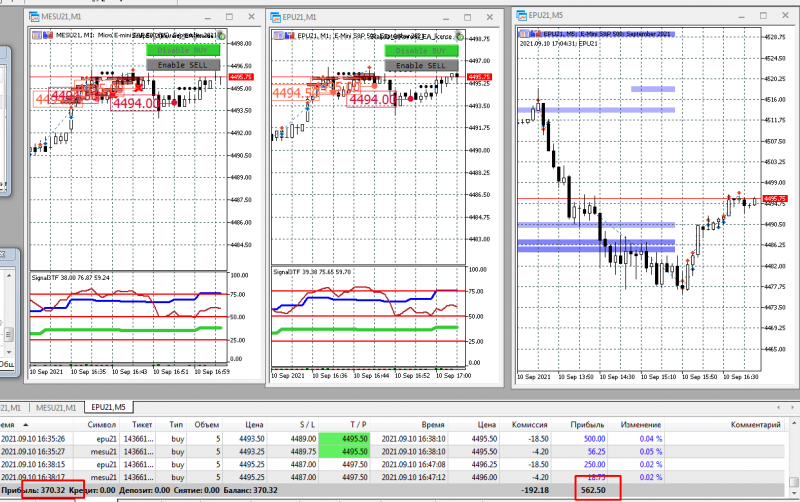Click the T / P column header
Image resolution: width=800 pixels, height=502 pixels.
click(358, 424)
